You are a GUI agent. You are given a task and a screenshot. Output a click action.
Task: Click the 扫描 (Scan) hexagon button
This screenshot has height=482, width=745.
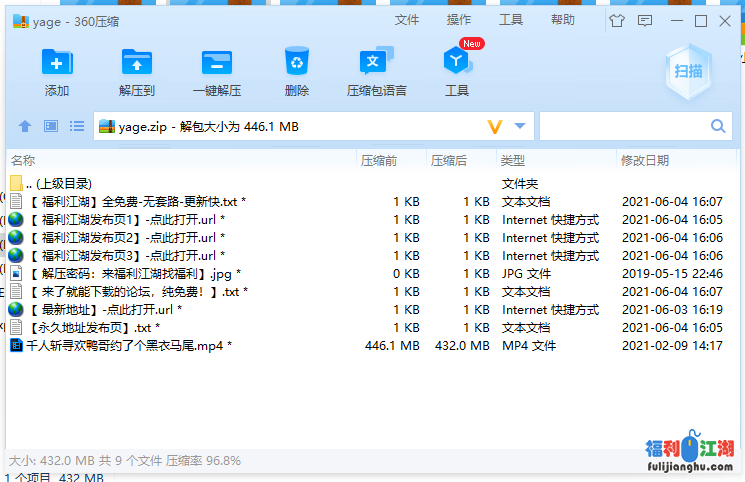point(688,71)
